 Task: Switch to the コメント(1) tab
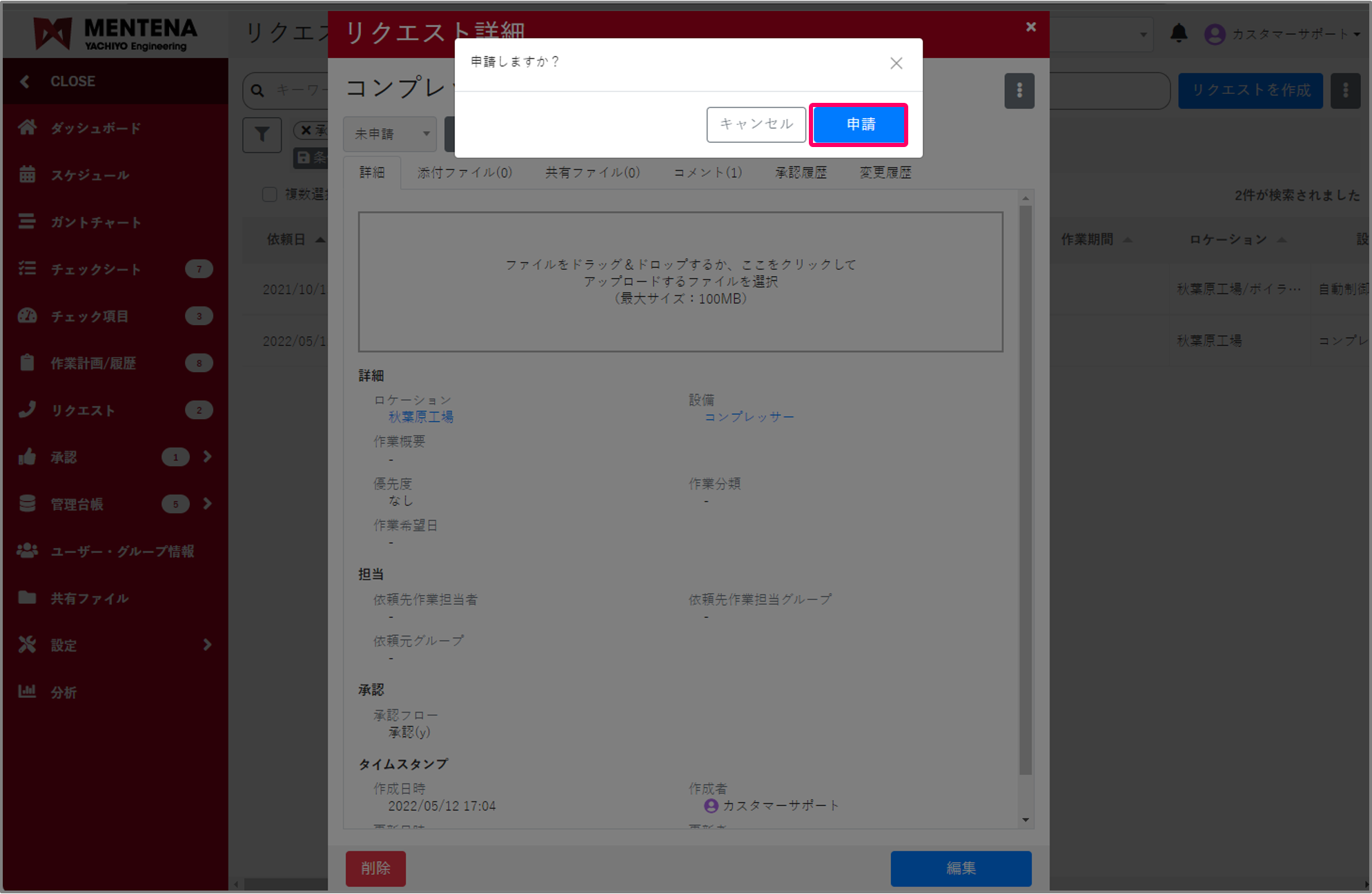coord(705,173)
